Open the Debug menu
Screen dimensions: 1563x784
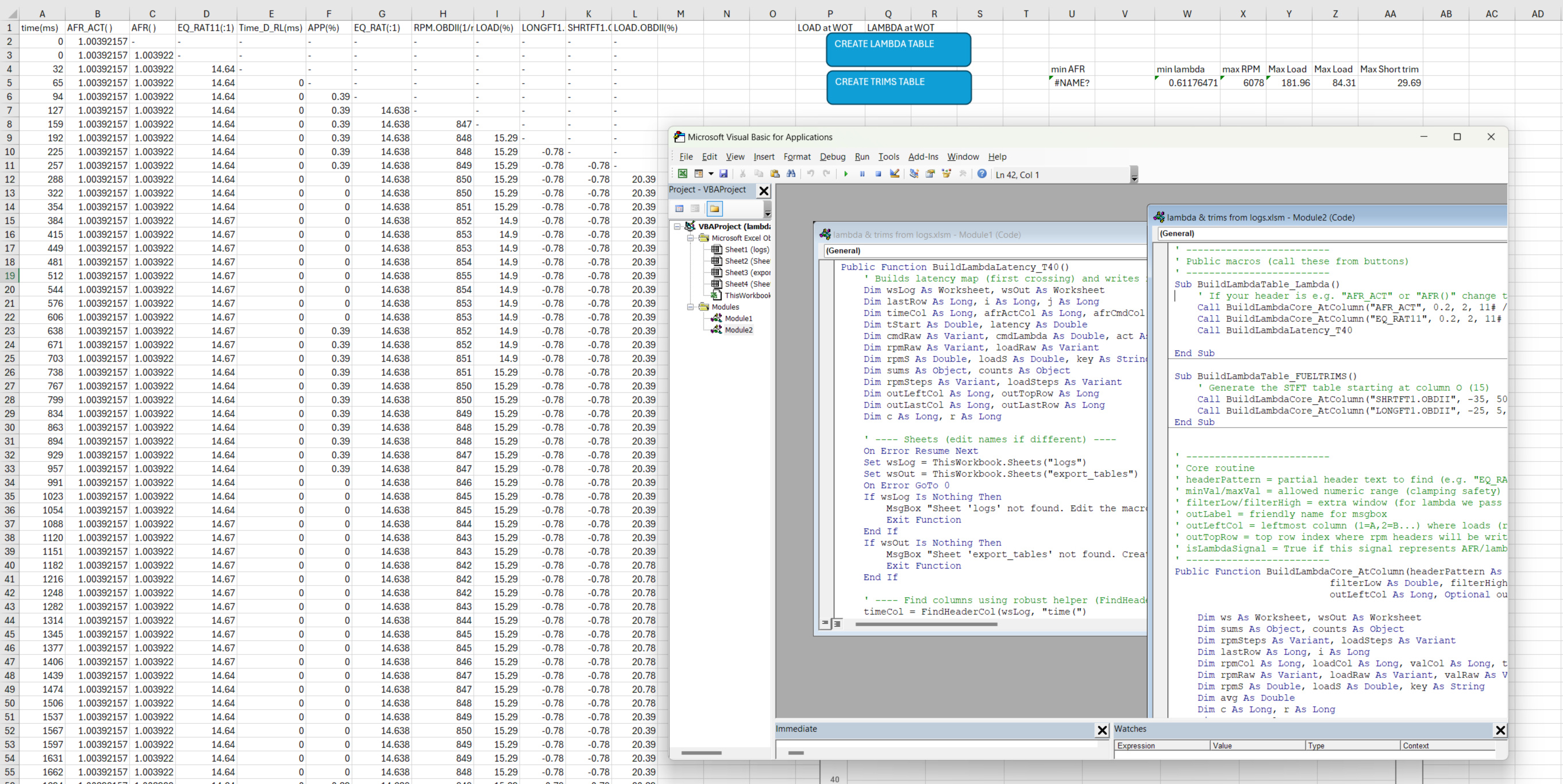(x=832, y=156)
